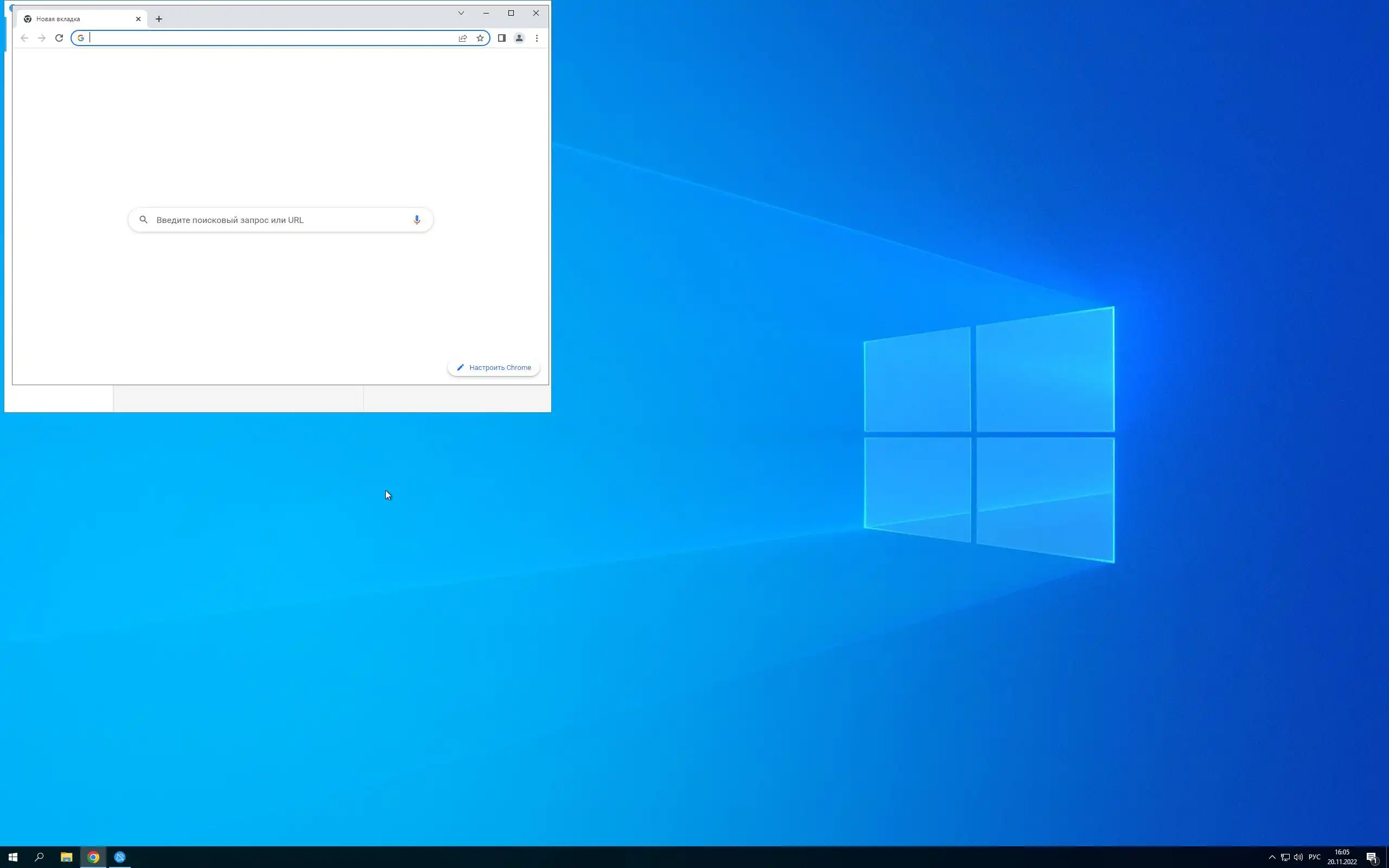Viewport: 1389px width, 868px height.
Task: Click inside the Chrome address bar
Action: point(270,38)
